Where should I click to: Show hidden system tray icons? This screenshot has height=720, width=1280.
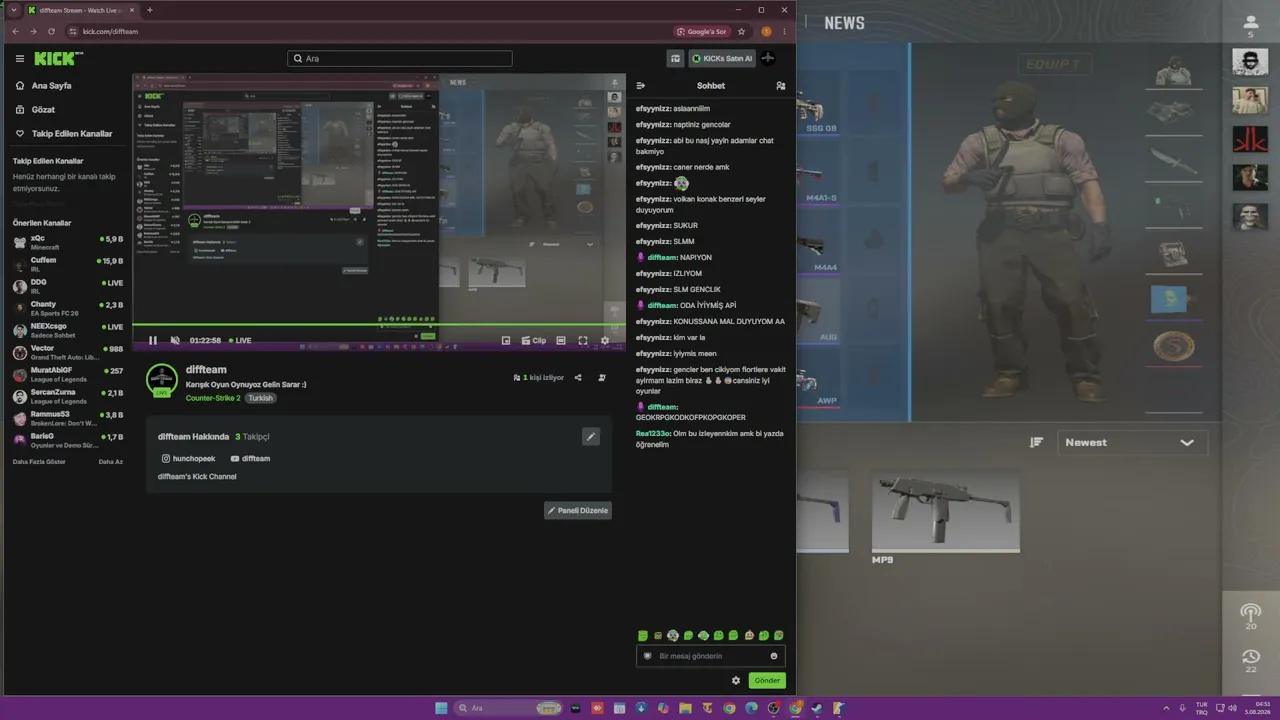(x=1166, y=708)
